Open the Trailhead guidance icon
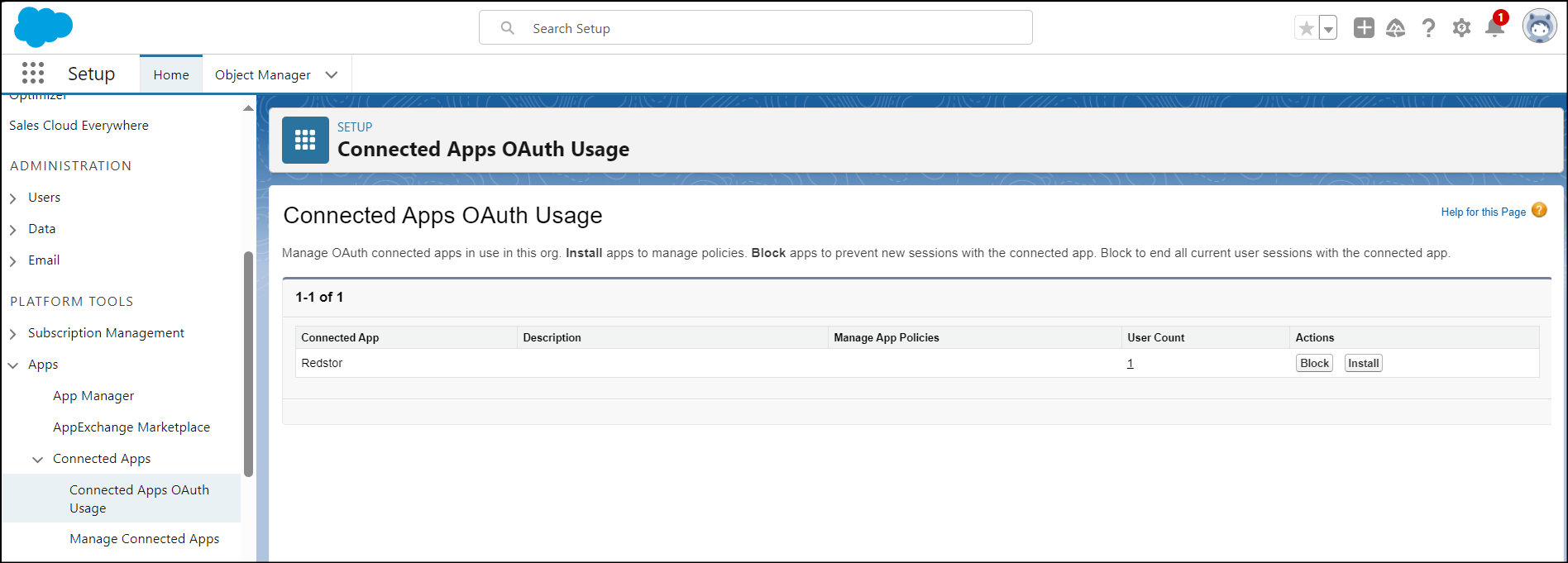This screenshot has width=1568, height=563. [x=1396, y=28]
